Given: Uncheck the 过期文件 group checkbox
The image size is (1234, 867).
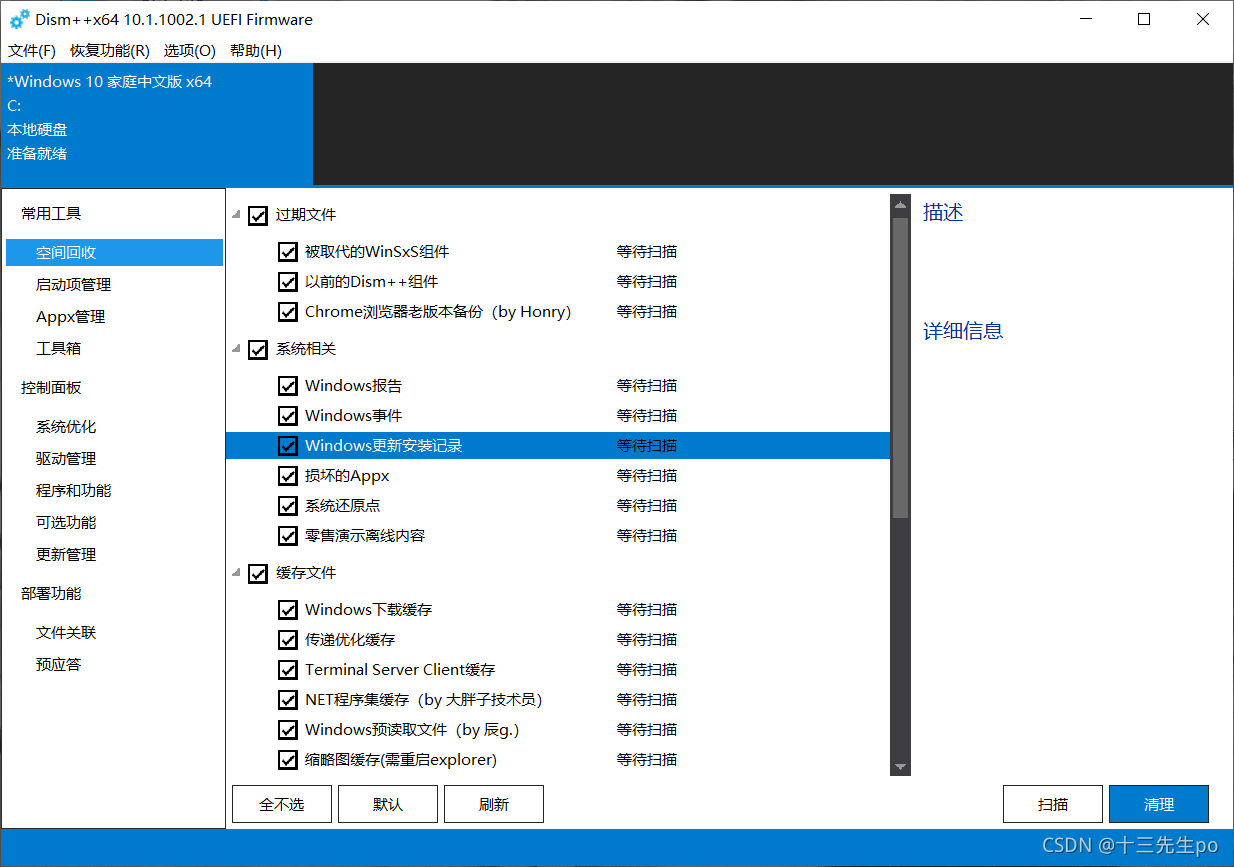Looking at the screenshot, I should [258, 215].
